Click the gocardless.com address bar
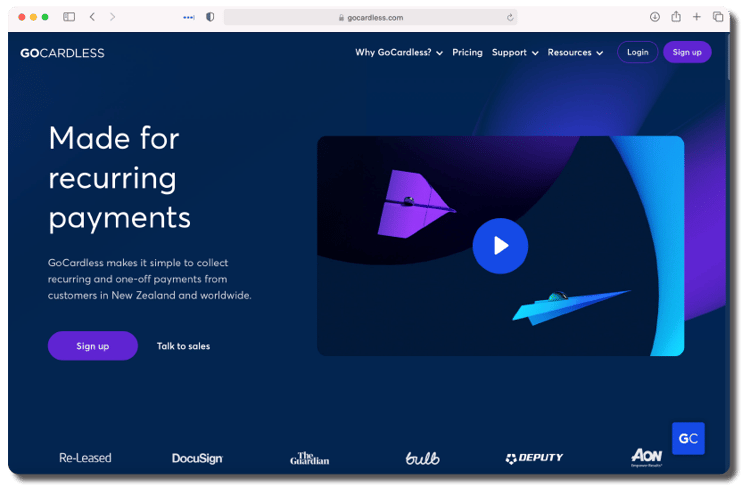The height and width of the screenshot is (487, 750). tap(370, 17)
